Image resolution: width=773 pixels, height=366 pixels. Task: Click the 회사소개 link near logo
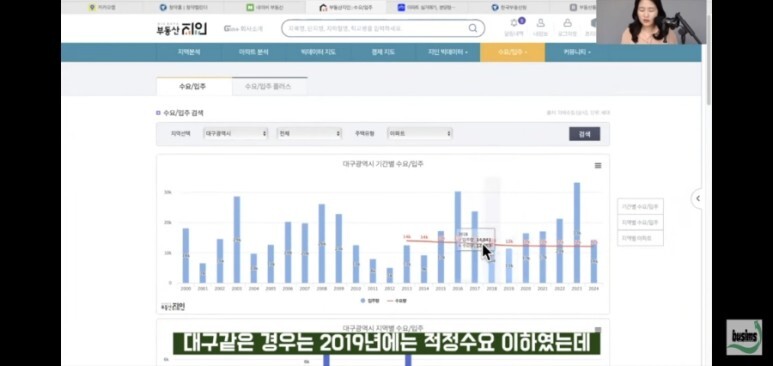pos(244,29)
